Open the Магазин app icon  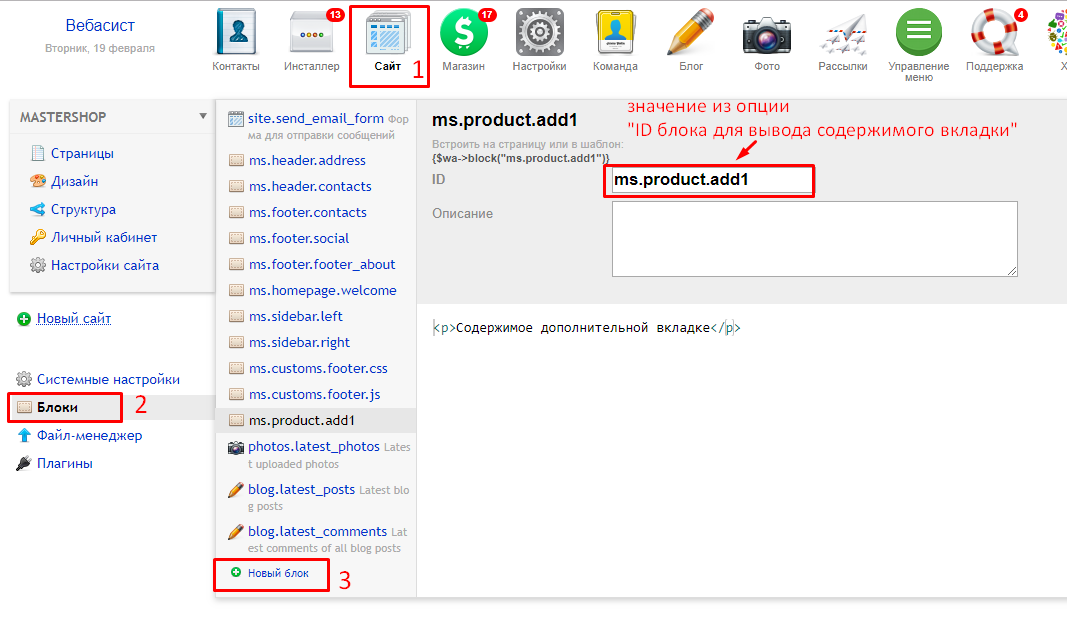click(464, 34)
